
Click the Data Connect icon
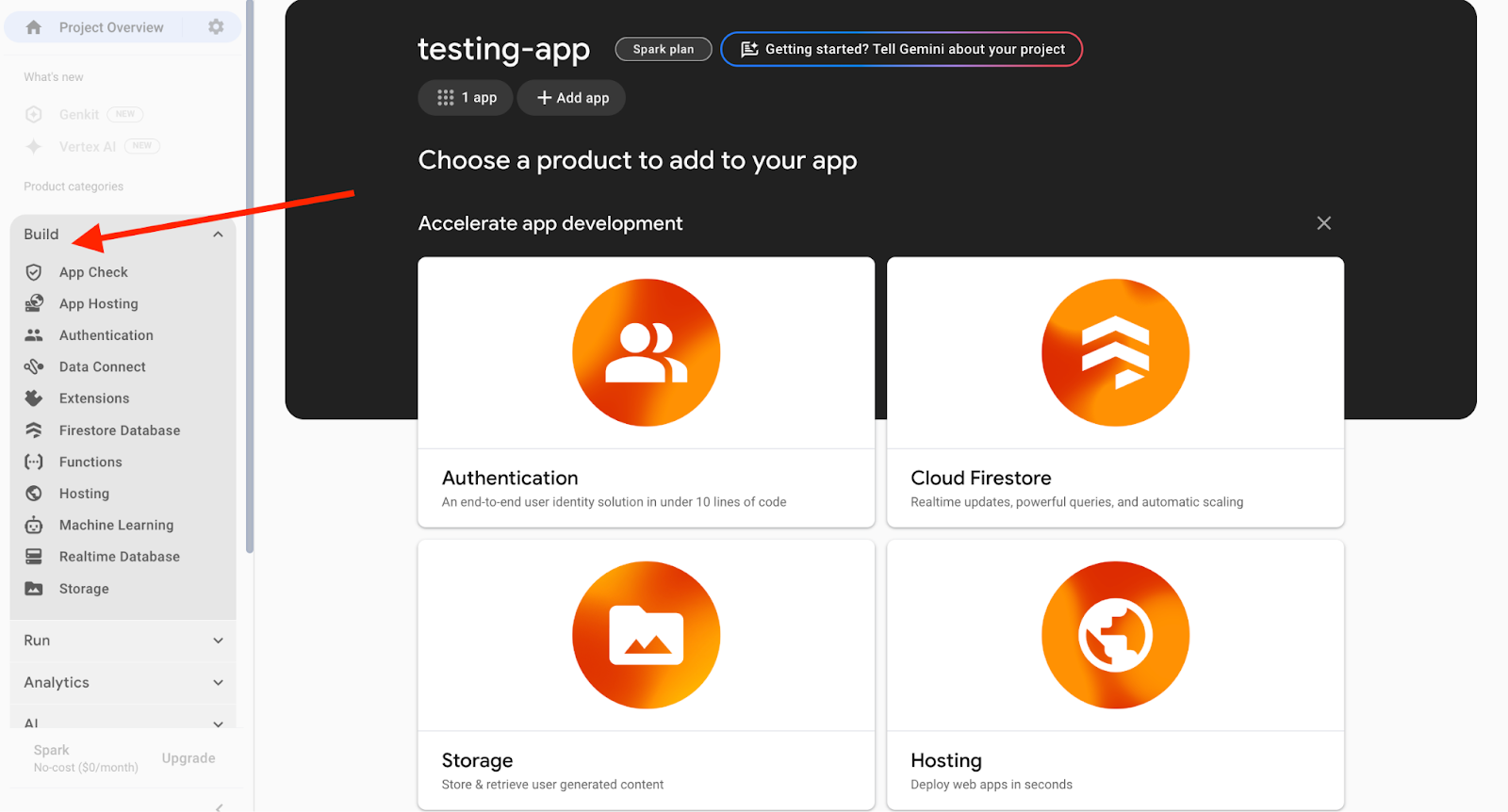(x=34, y=366)
